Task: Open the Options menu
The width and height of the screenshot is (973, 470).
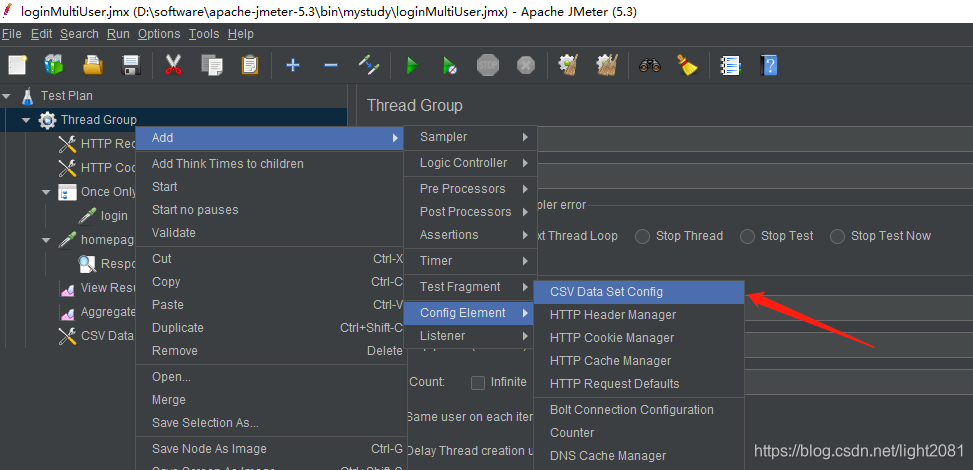Action: tap(159, 34)
